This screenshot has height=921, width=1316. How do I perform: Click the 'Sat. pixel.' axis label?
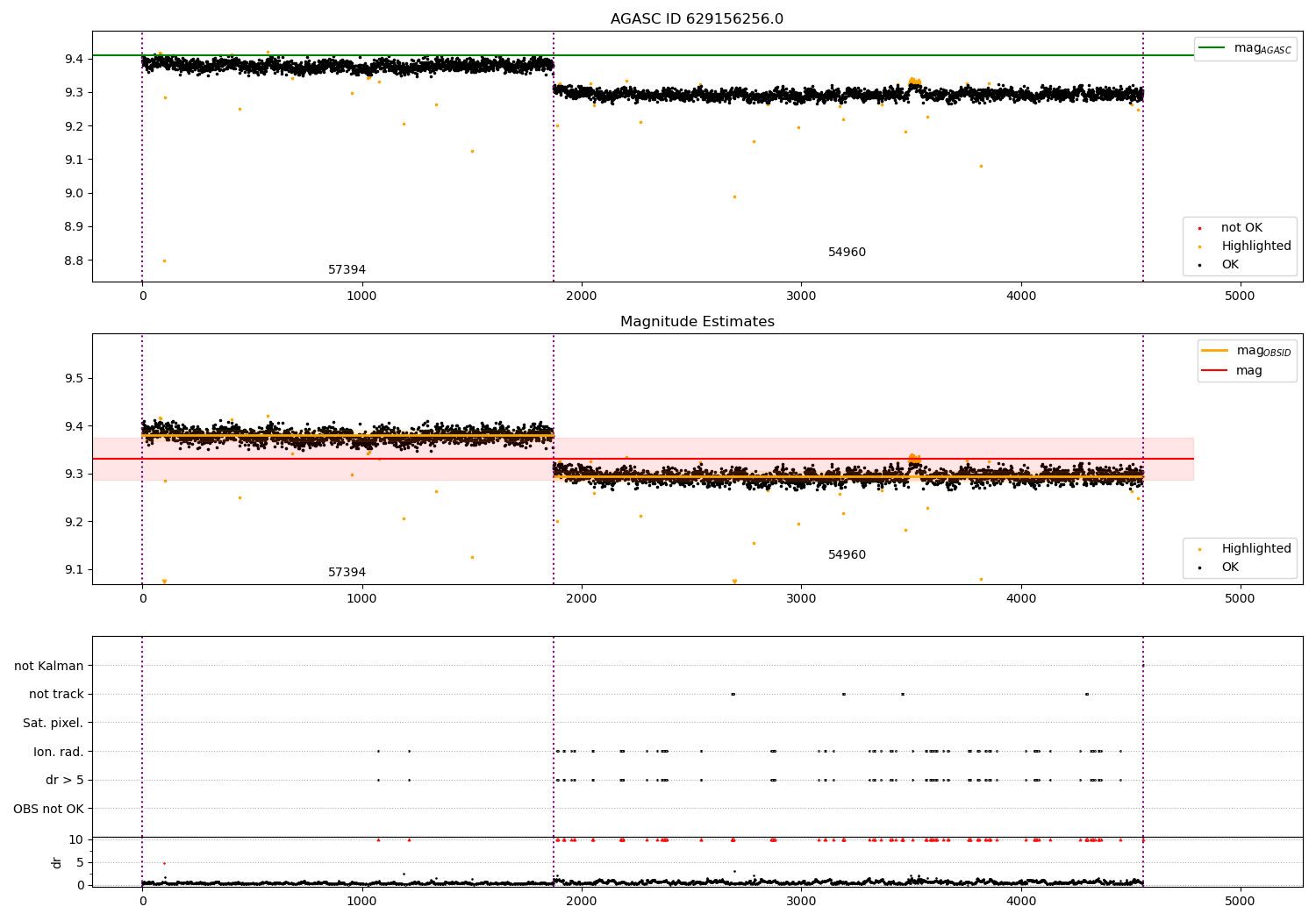click(x=54, y=724)
